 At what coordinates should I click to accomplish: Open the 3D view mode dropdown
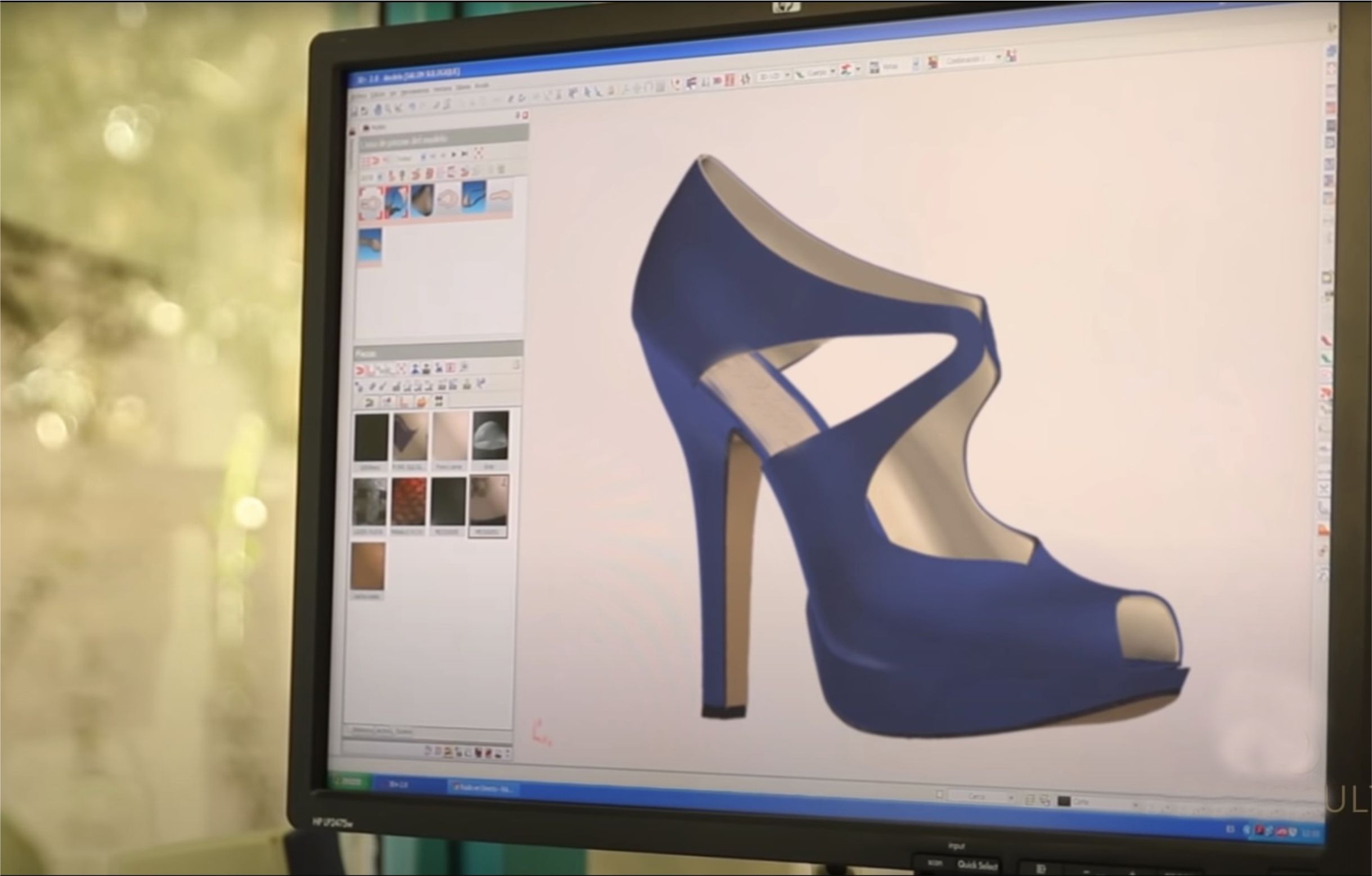pos(787,75)
